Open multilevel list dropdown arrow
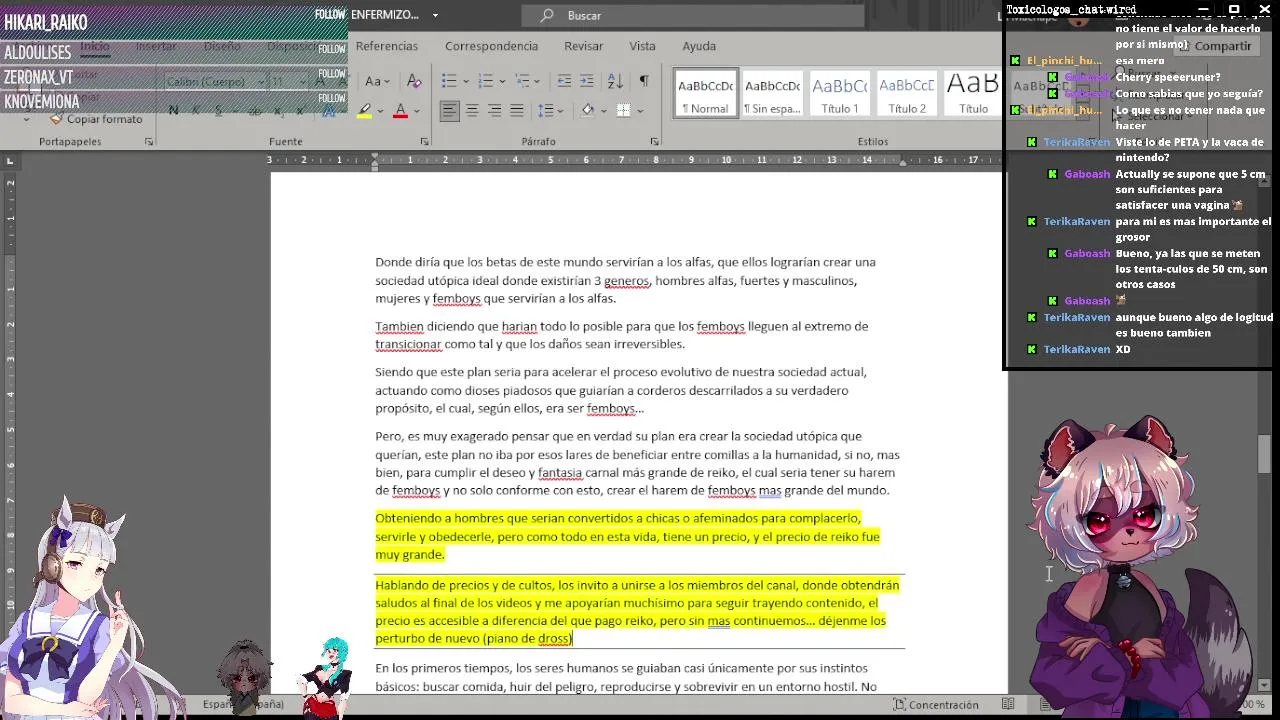The width and height of the screenshot is (1280, 720). (537, 82)
